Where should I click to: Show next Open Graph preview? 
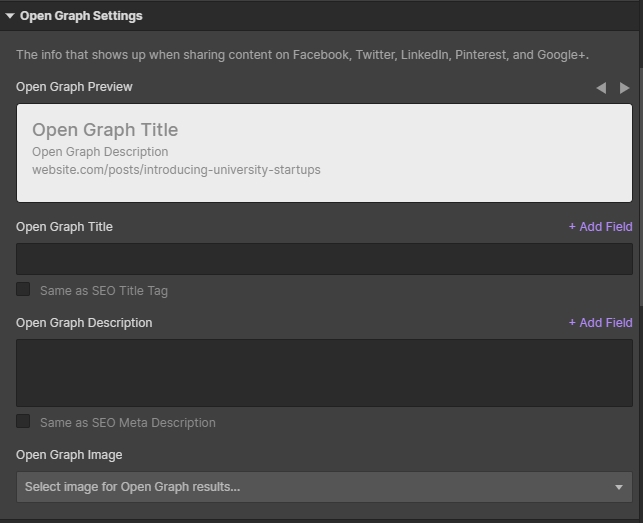tap(624, 88)
